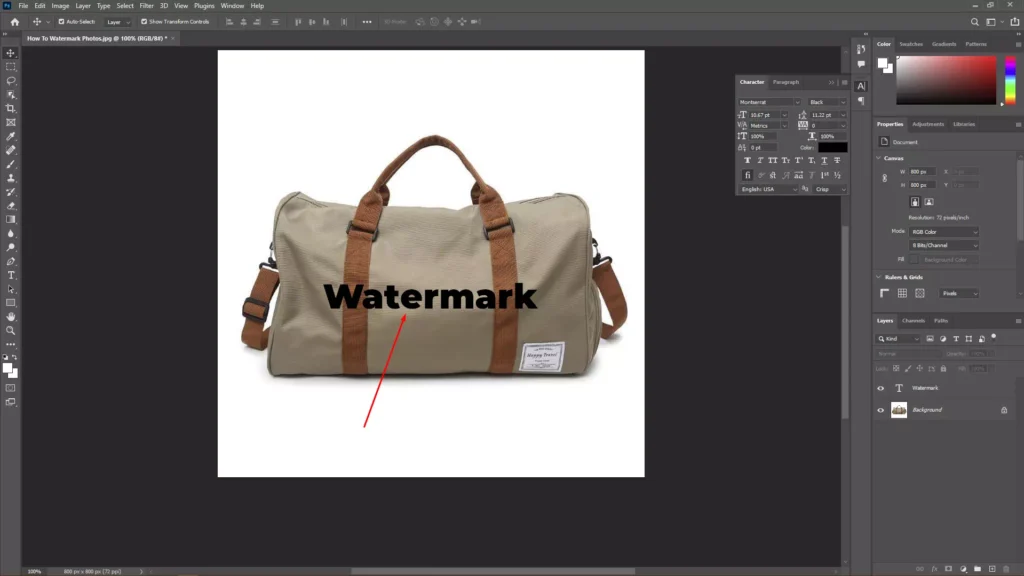The width and height of the screenshot is (1024, 576).
Task: Select the Eyedropper tool
Action: point(10,136)
